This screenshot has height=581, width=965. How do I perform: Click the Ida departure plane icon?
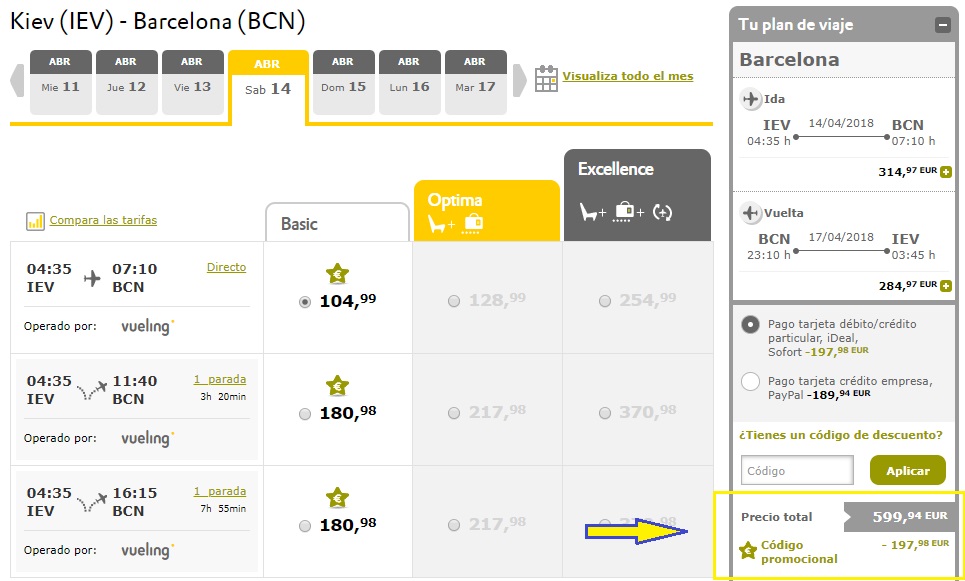pyautogui.click(x=750, y=99)
